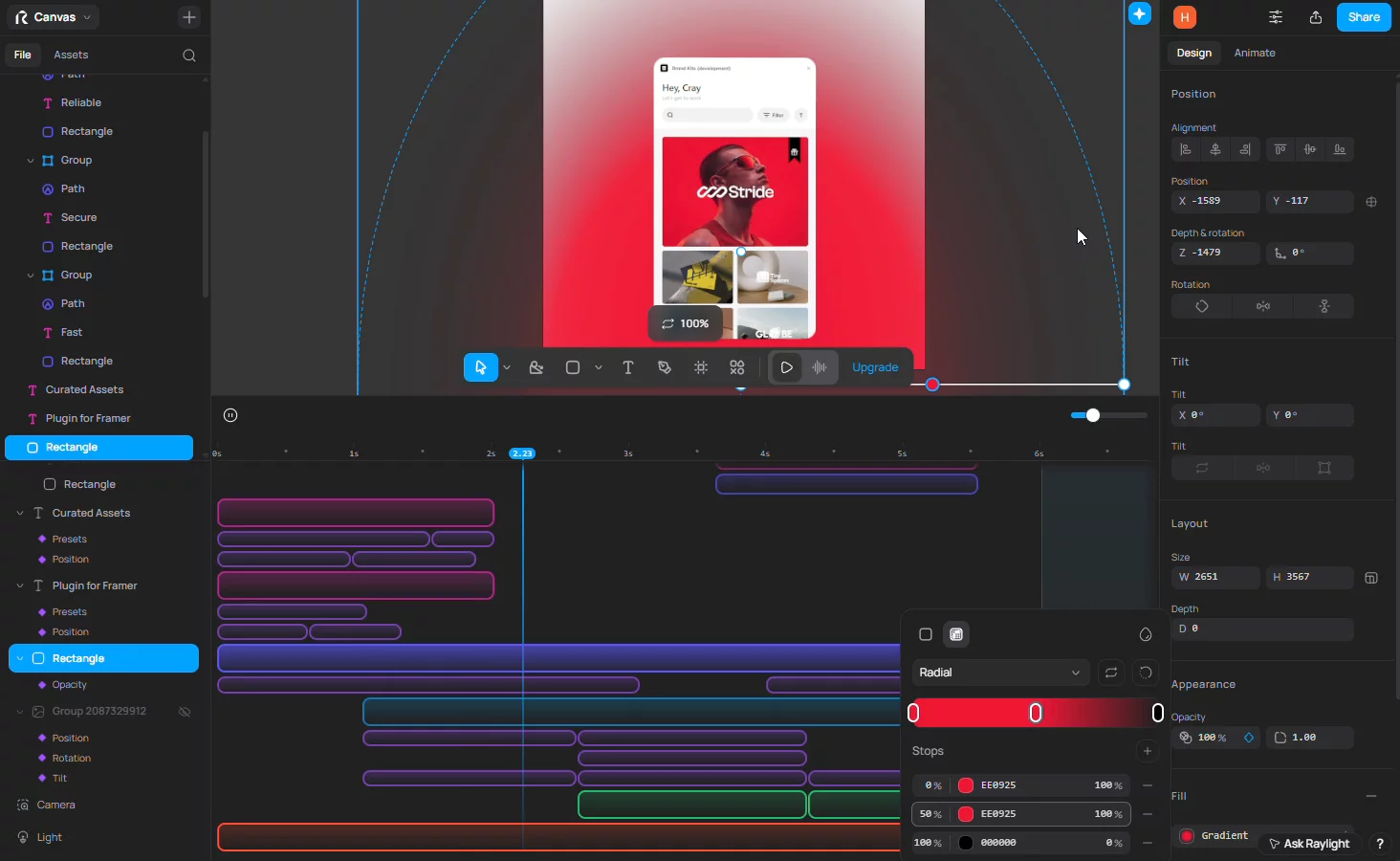1400x861 pixels.
Task: Switch to the Animate tab
Action: [x=1255, y=53]
